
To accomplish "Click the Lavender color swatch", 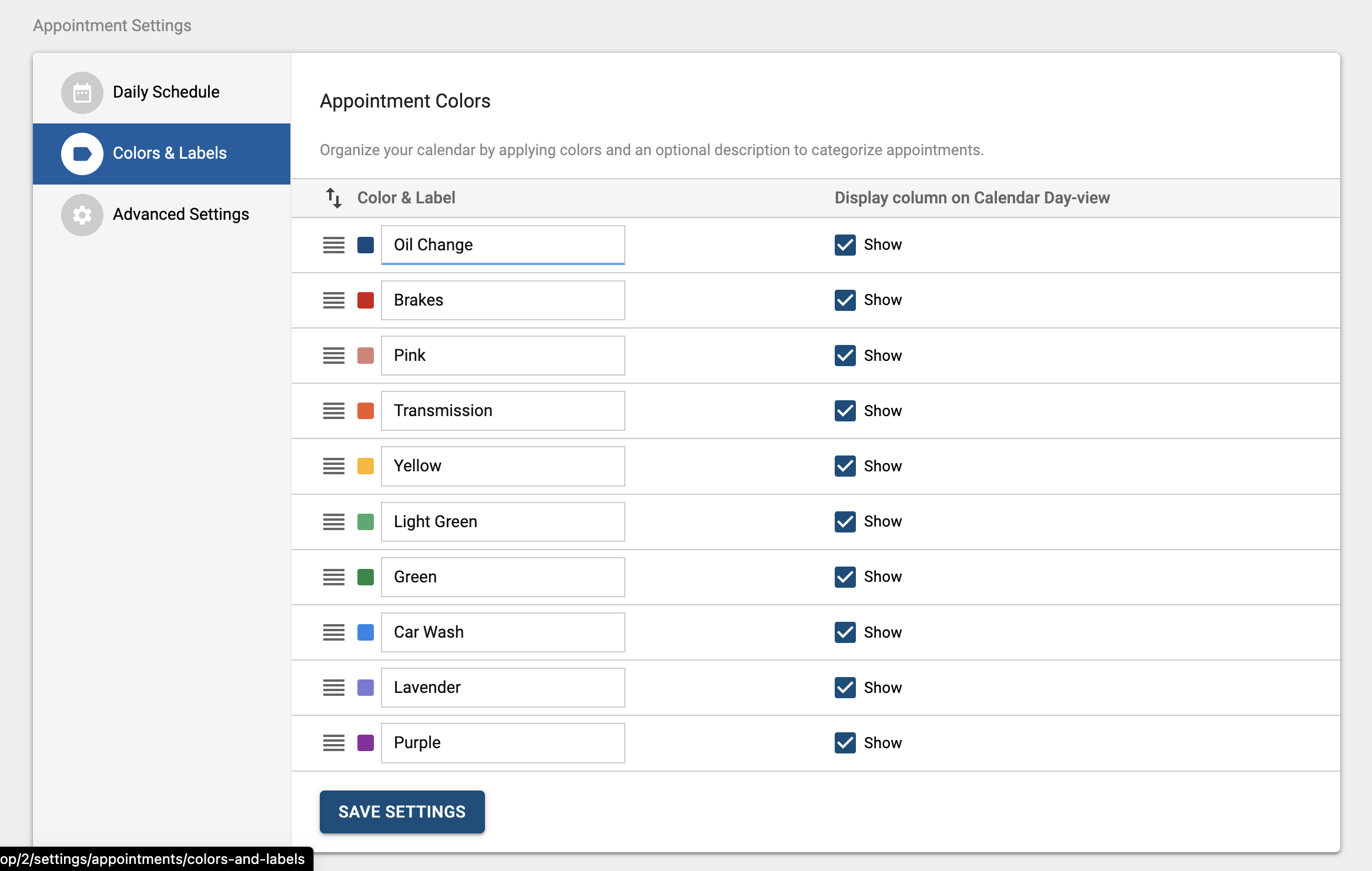I will [366, 688].
